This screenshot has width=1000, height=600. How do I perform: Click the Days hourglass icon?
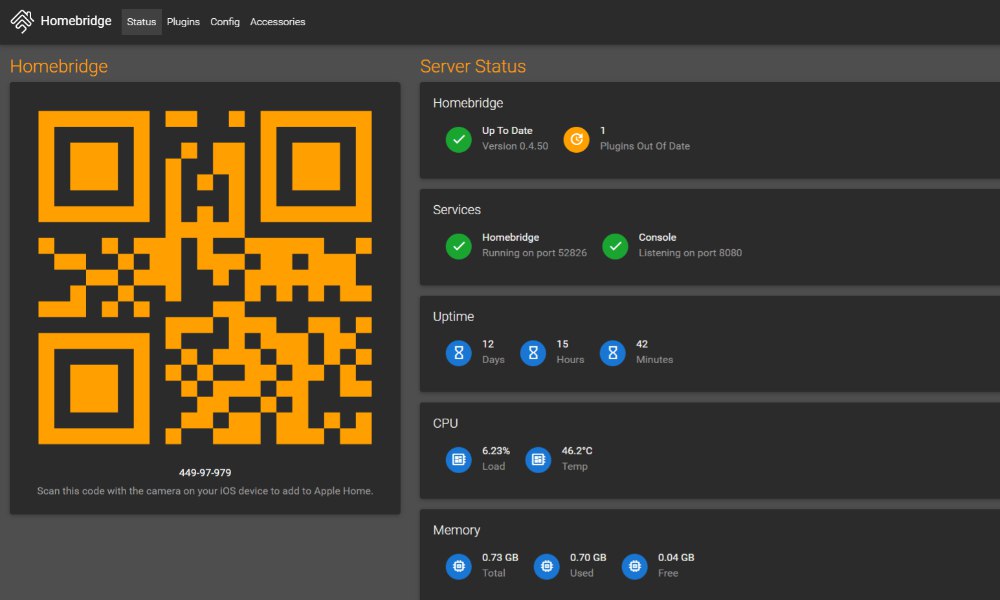tap(459, 353)
